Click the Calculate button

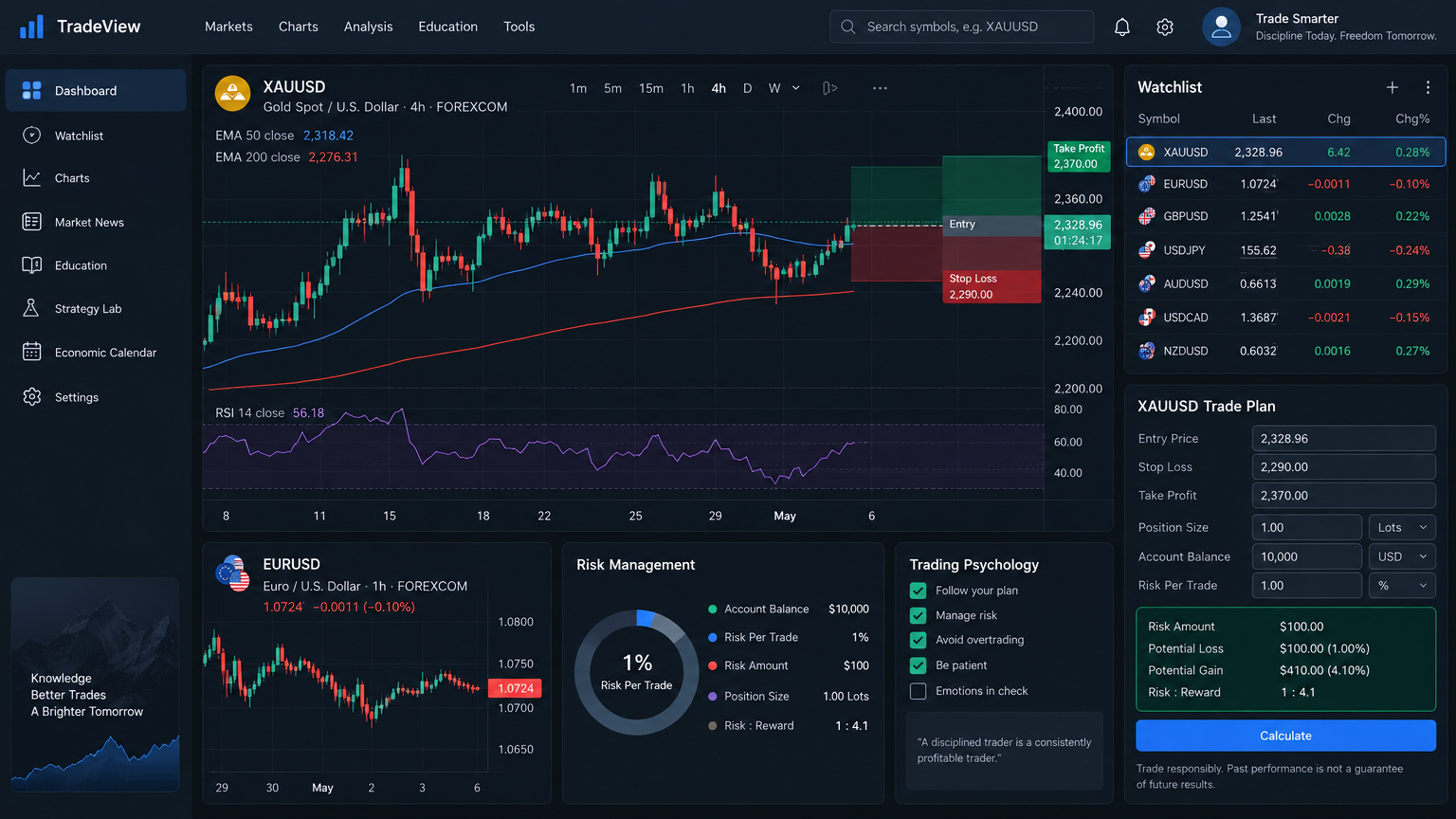pyautogui.click(x=1285, y=736)
